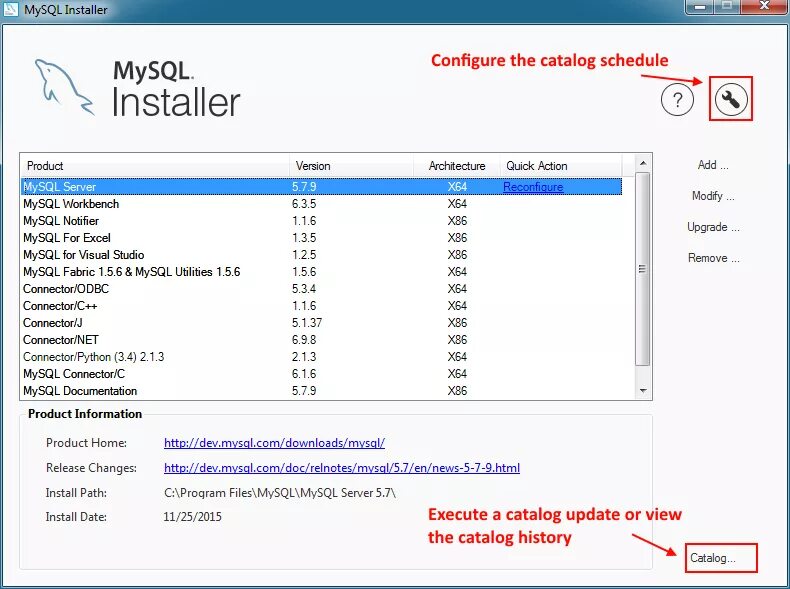Click the install date 11/25/2015
790x589 pixels.
[x=192, y=517]
